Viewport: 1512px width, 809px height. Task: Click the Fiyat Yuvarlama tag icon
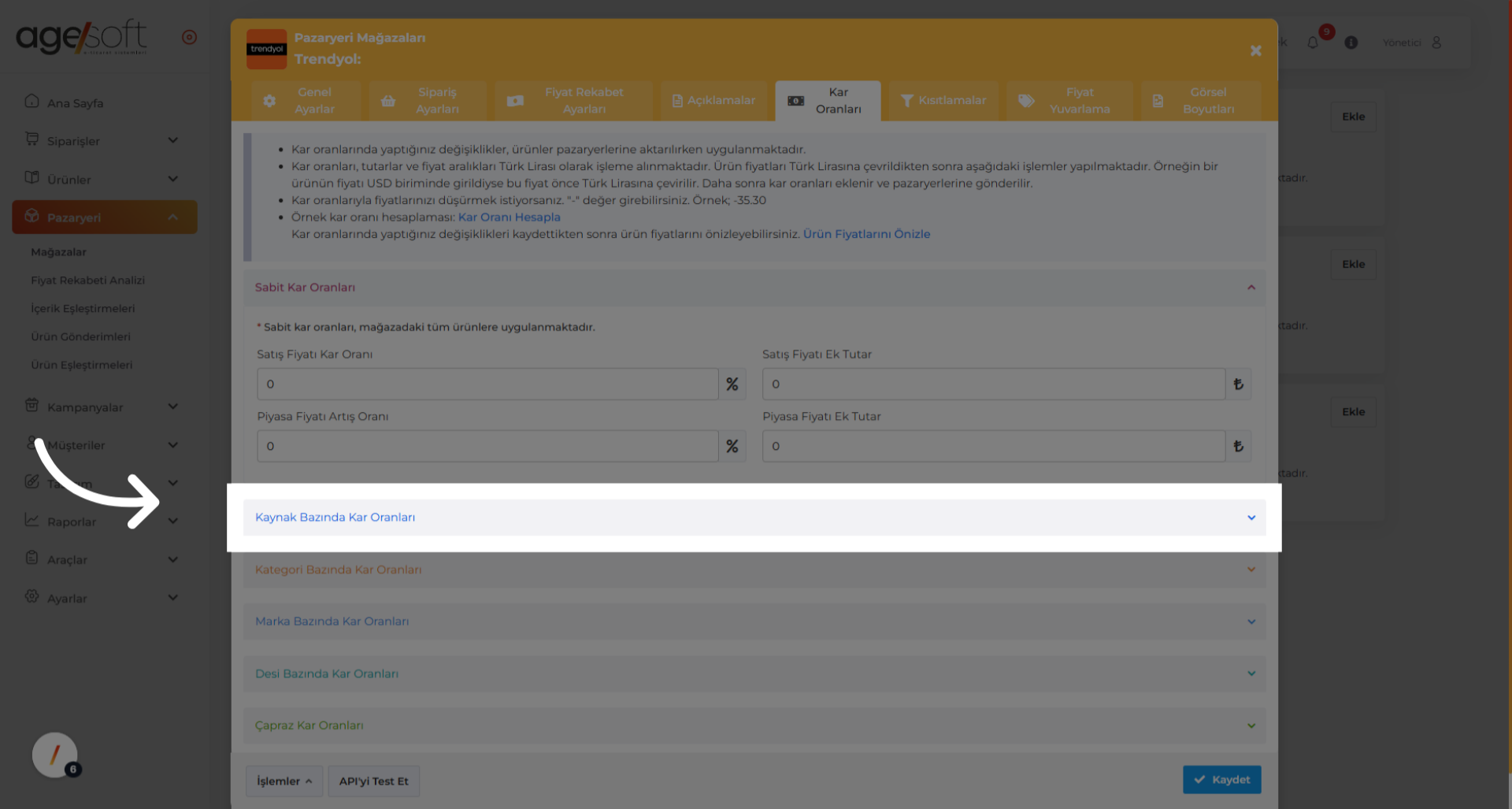pos(1026,101)
